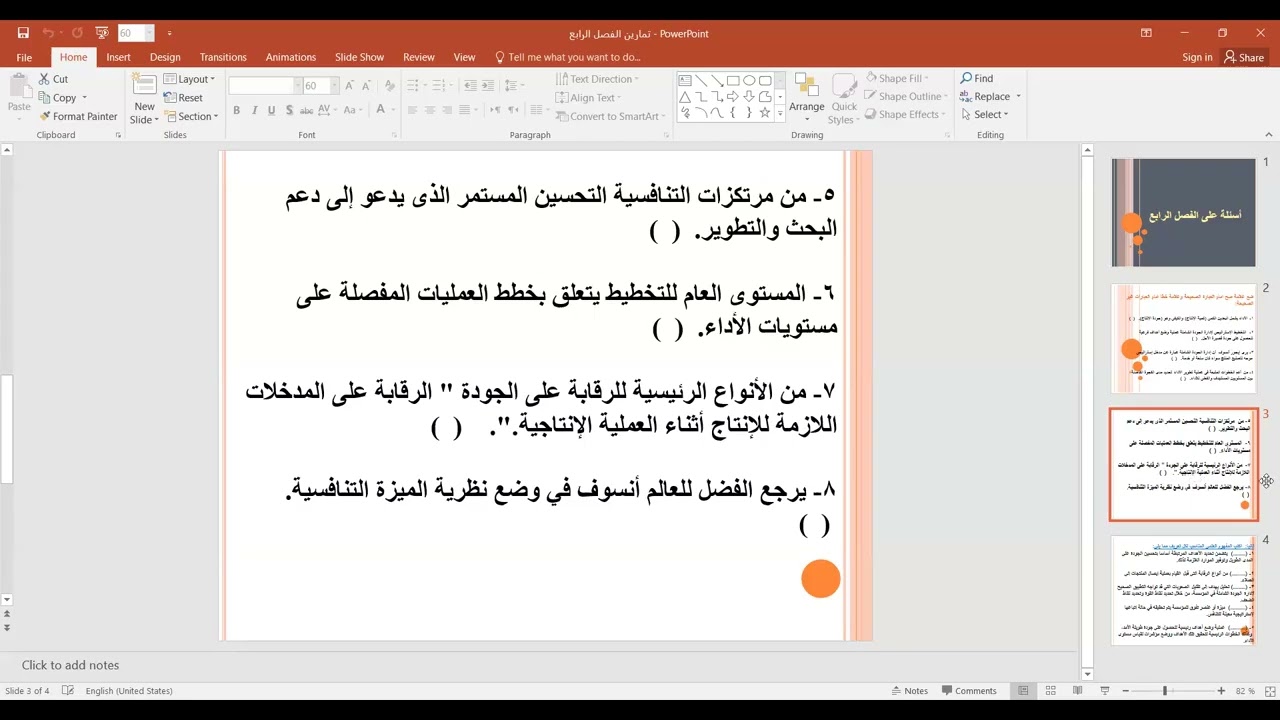
Task: Select slide 4 thumbnail in right panel
Action: point(1183,591)
